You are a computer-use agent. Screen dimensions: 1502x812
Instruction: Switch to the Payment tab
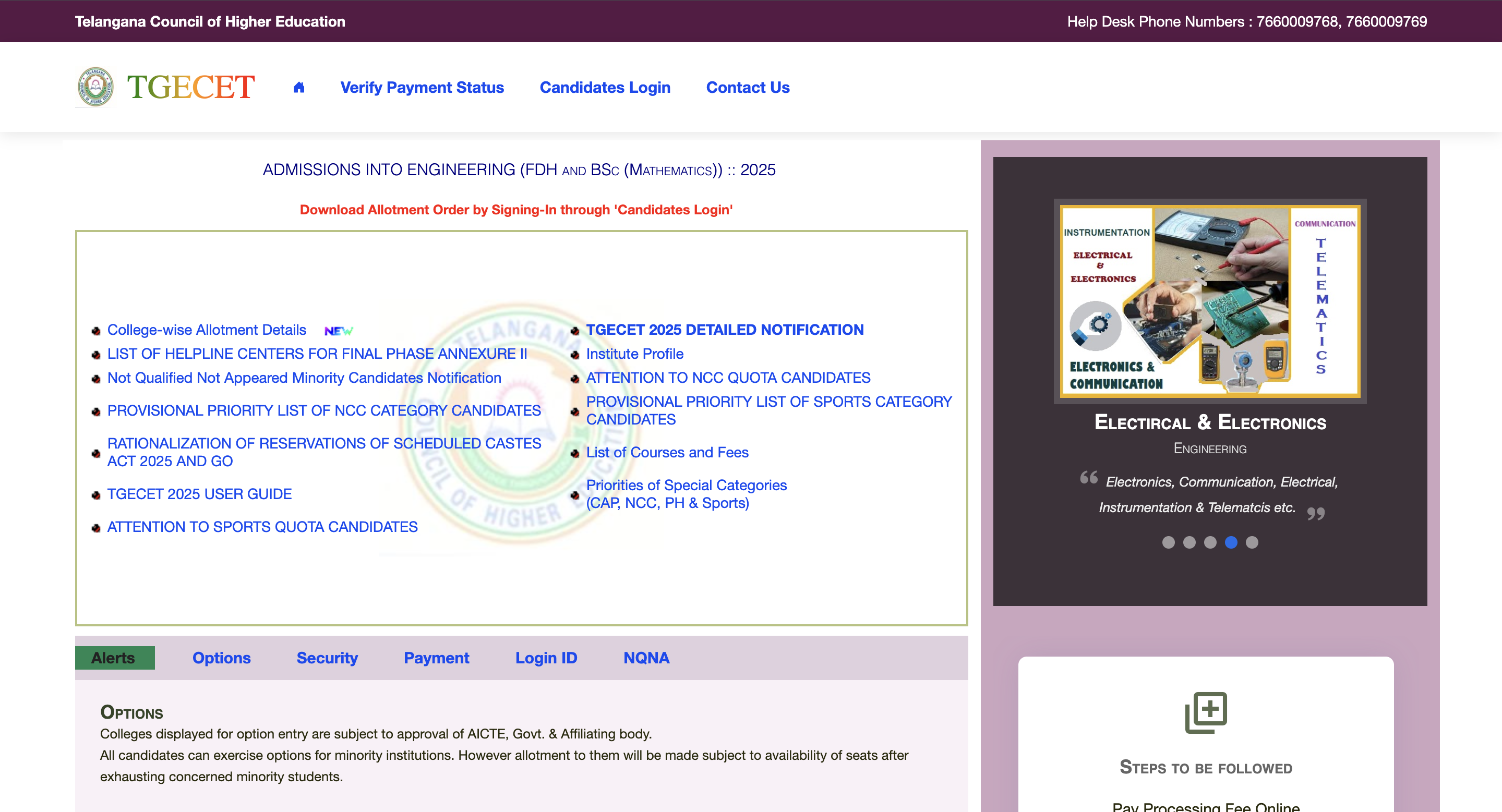(436, 658)
